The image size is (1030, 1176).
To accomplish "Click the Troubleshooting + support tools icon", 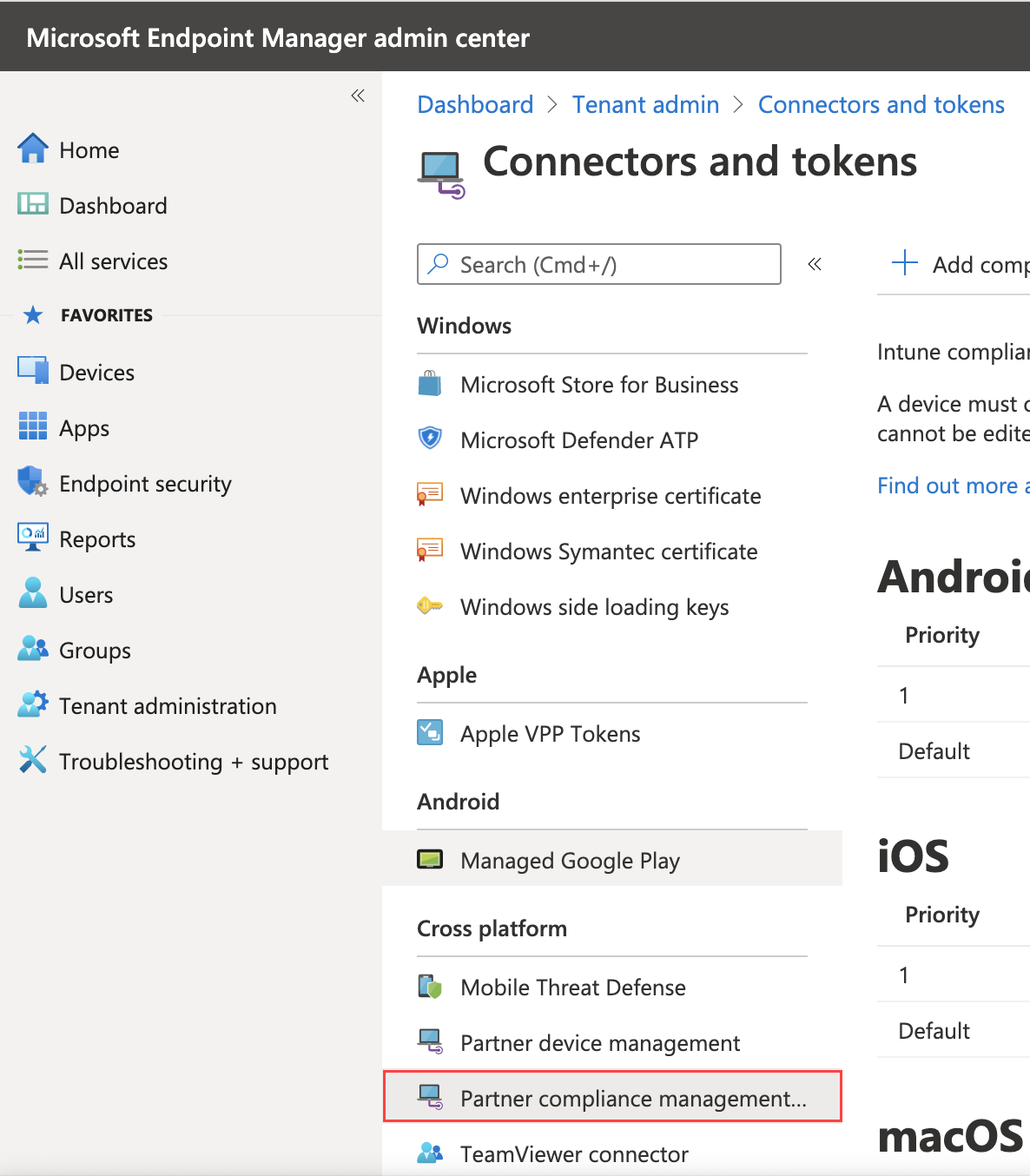I will [x=33, y=760].
